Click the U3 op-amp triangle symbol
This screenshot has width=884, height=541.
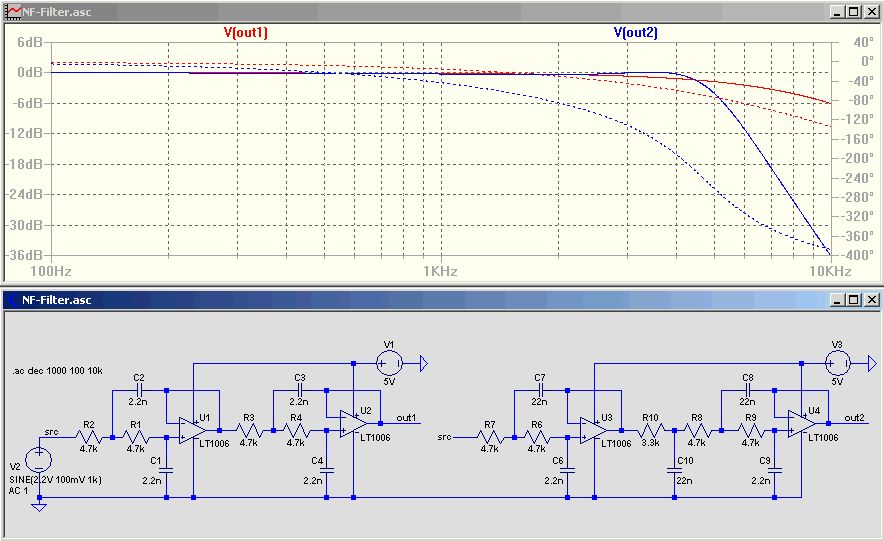594,431
